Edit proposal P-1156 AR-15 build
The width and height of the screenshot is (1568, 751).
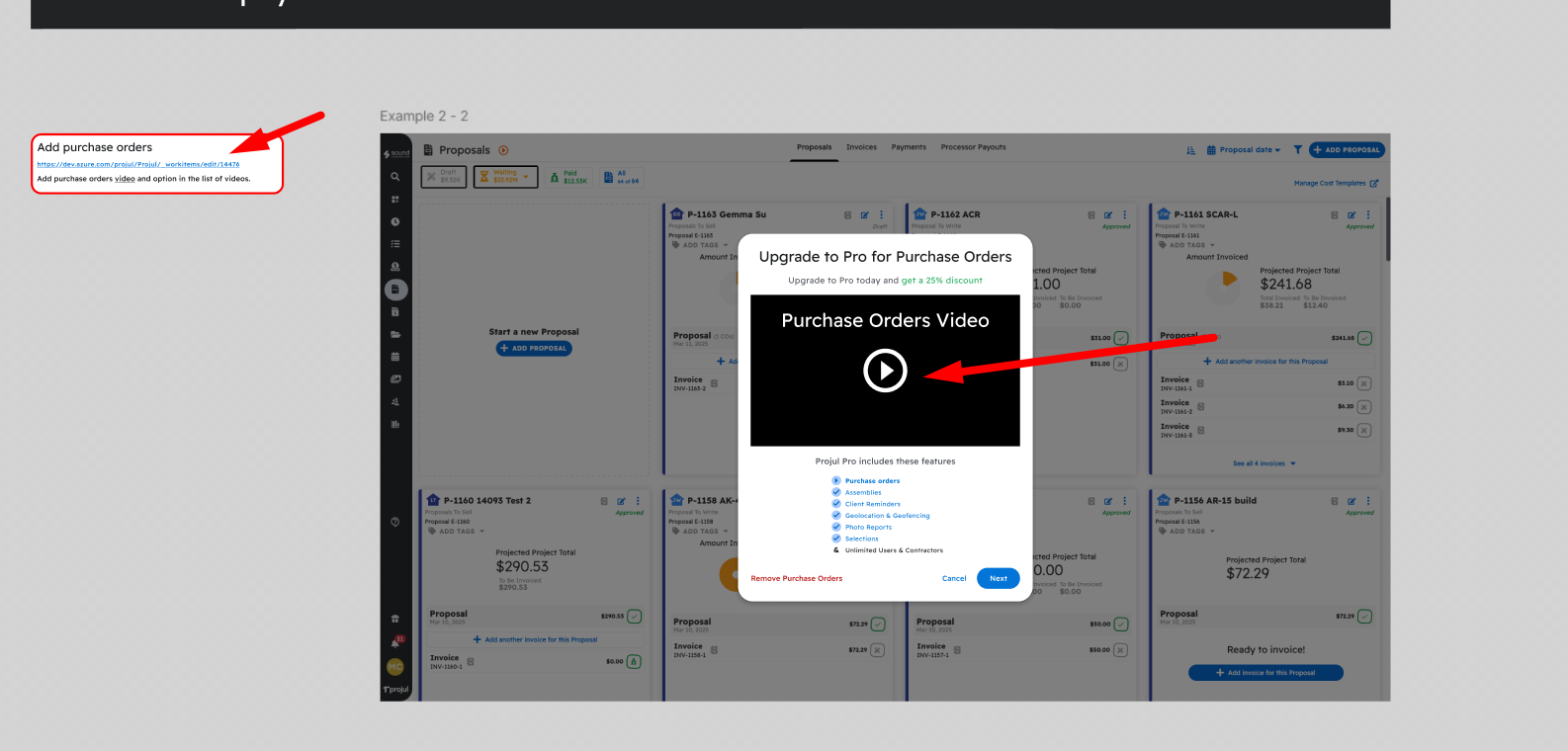[1351, 501]
